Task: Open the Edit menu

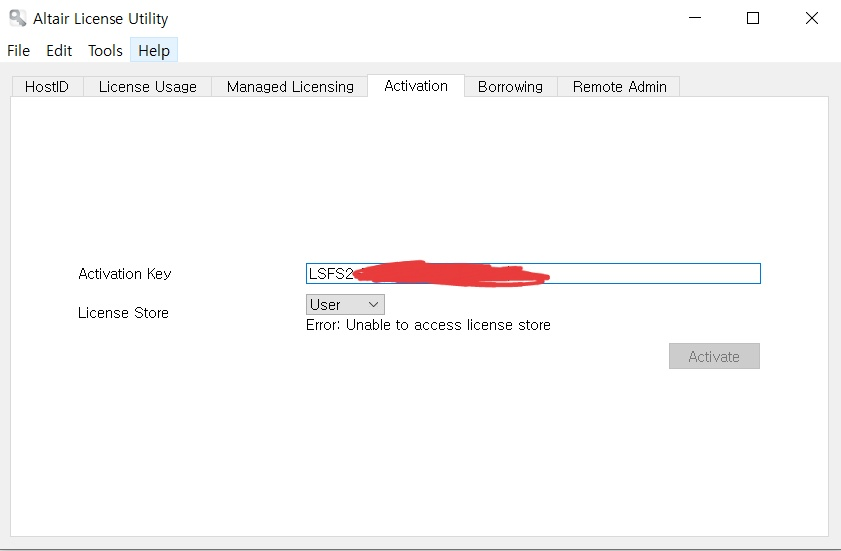Action: pyautogui.click(x=59, y=50)
